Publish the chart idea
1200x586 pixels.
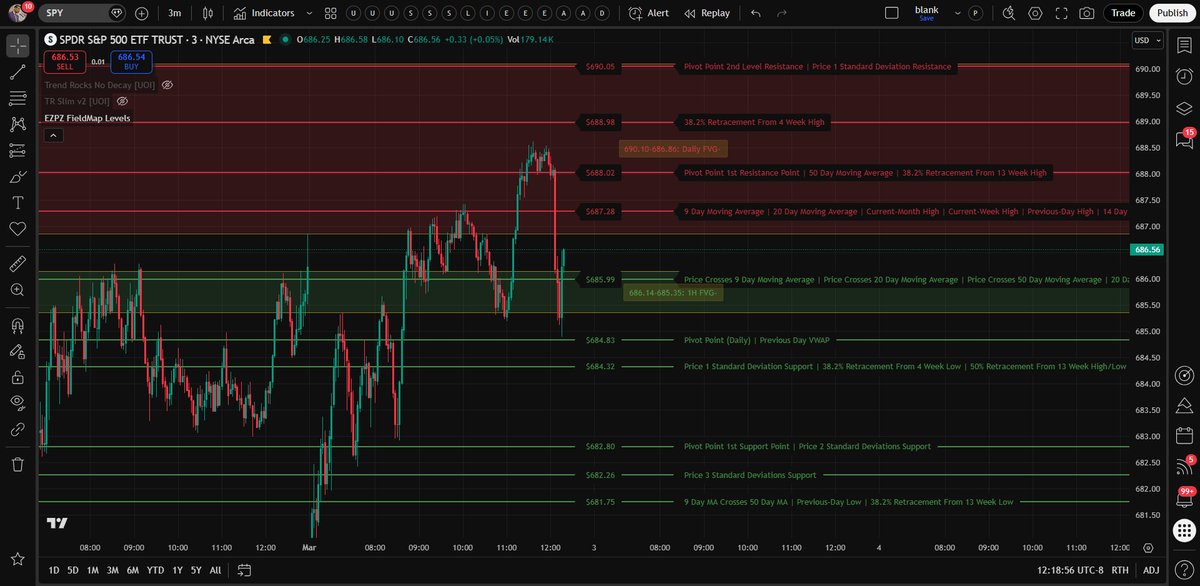coord(1171,13)
